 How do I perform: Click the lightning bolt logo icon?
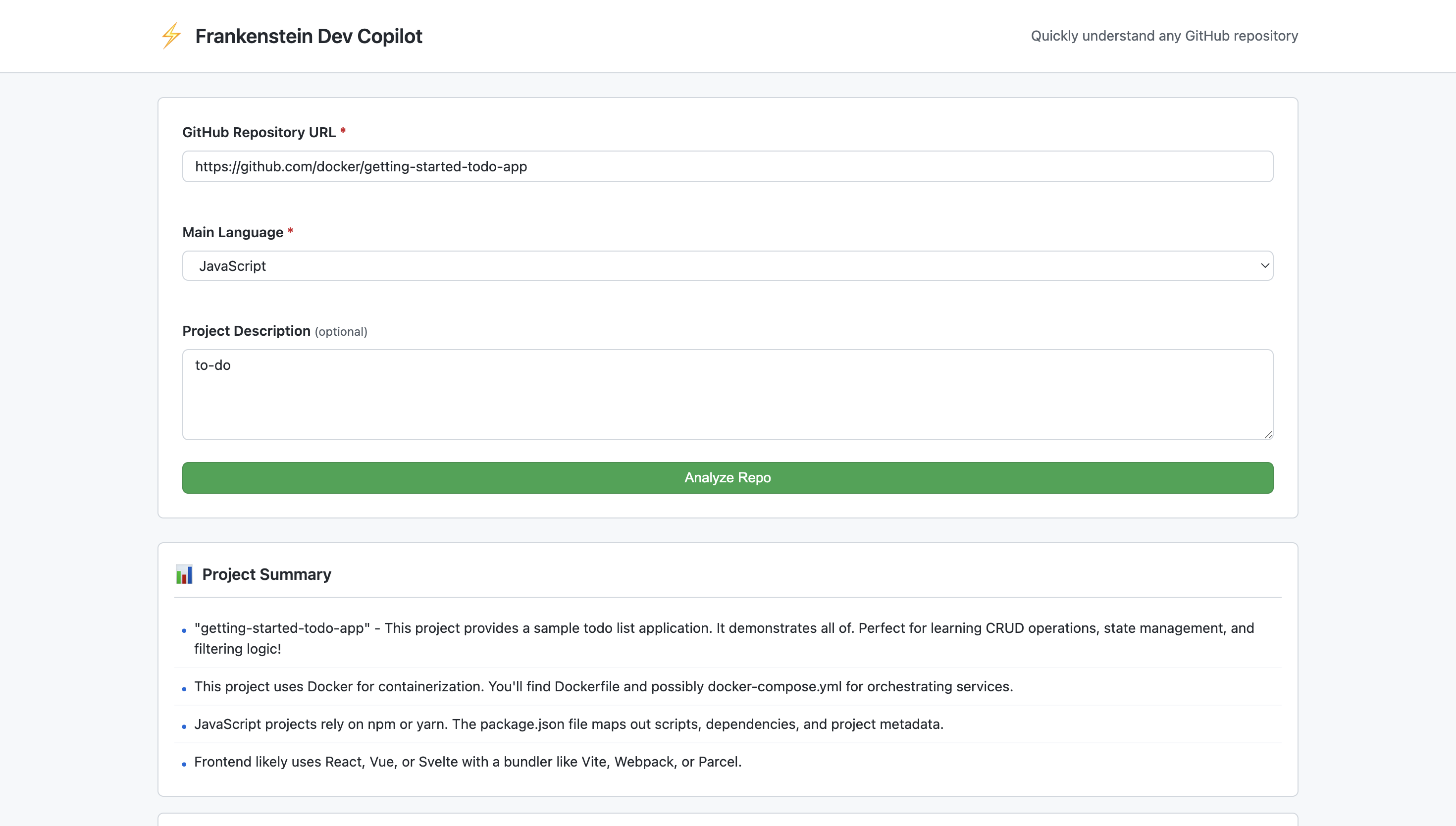(171, 36)
